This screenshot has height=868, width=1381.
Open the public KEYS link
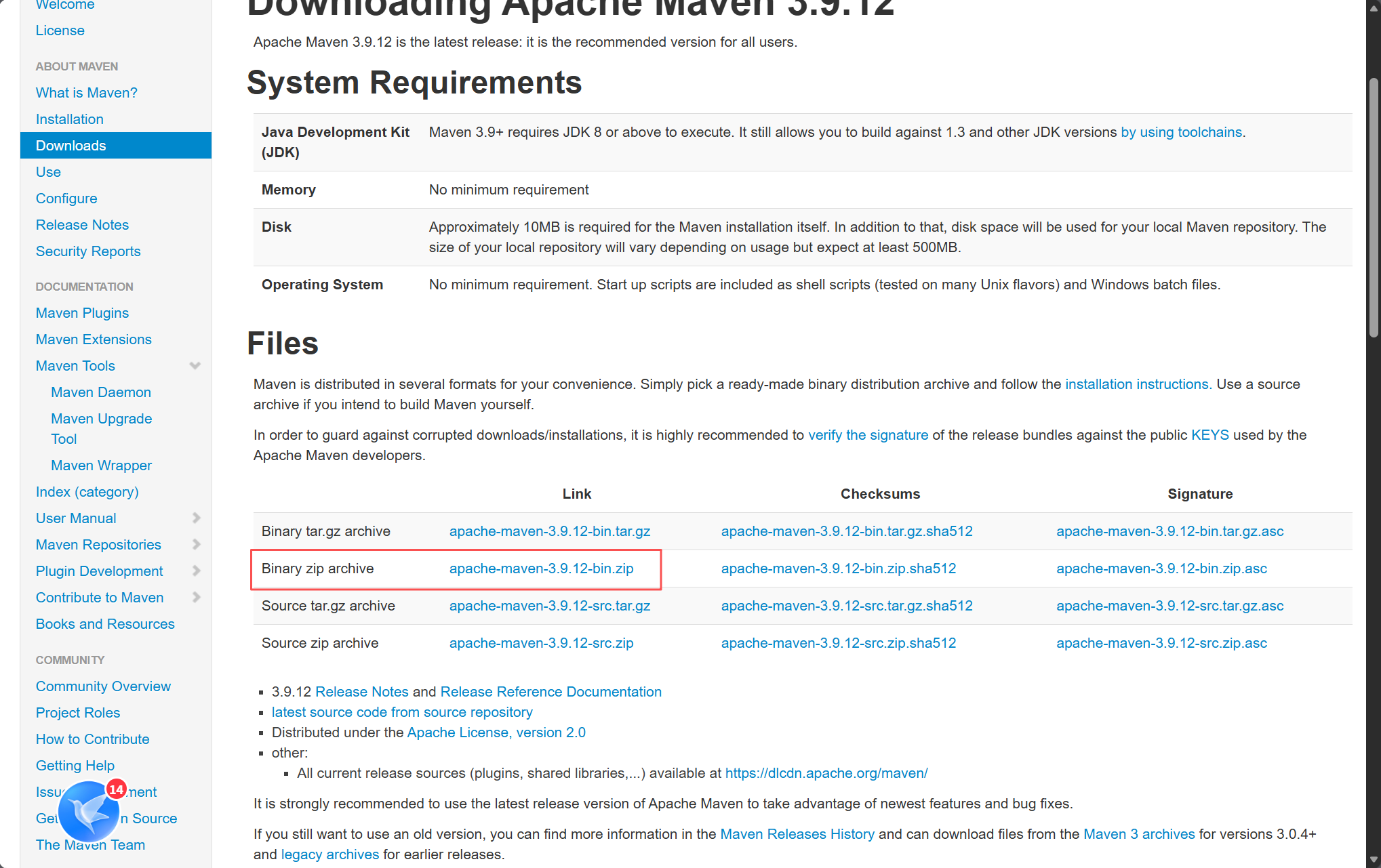click(1209, 435)
